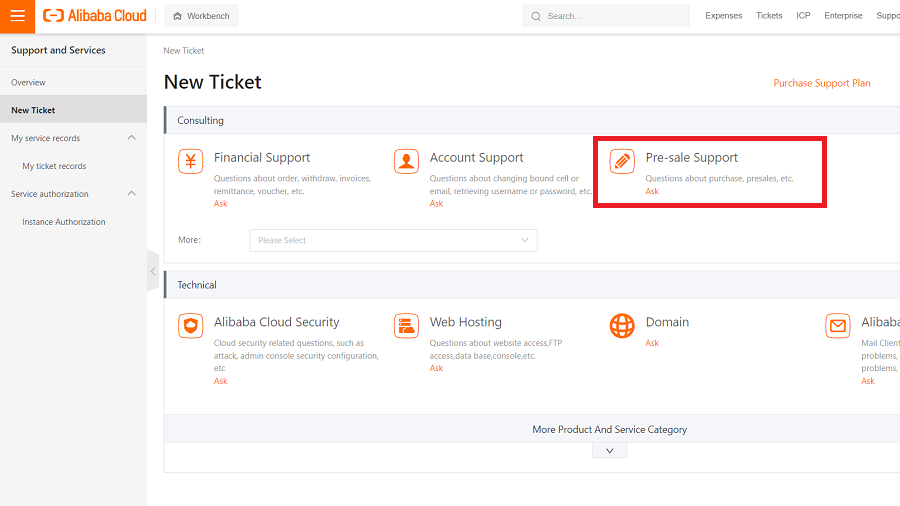The height and width of the screenshot is (506, 900).
Task: Click the Pre-sale Support pencil icon
Action: tap(622, 161)
